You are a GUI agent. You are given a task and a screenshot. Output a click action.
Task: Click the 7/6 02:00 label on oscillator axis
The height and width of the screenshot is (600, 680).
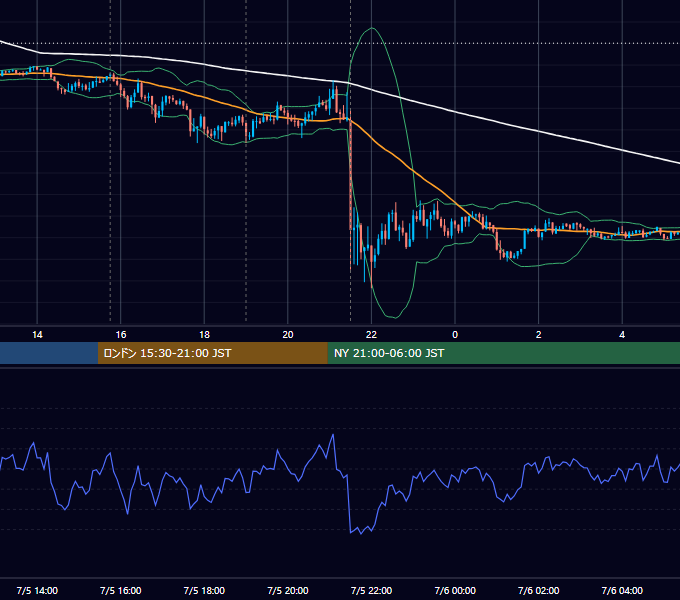539,590
